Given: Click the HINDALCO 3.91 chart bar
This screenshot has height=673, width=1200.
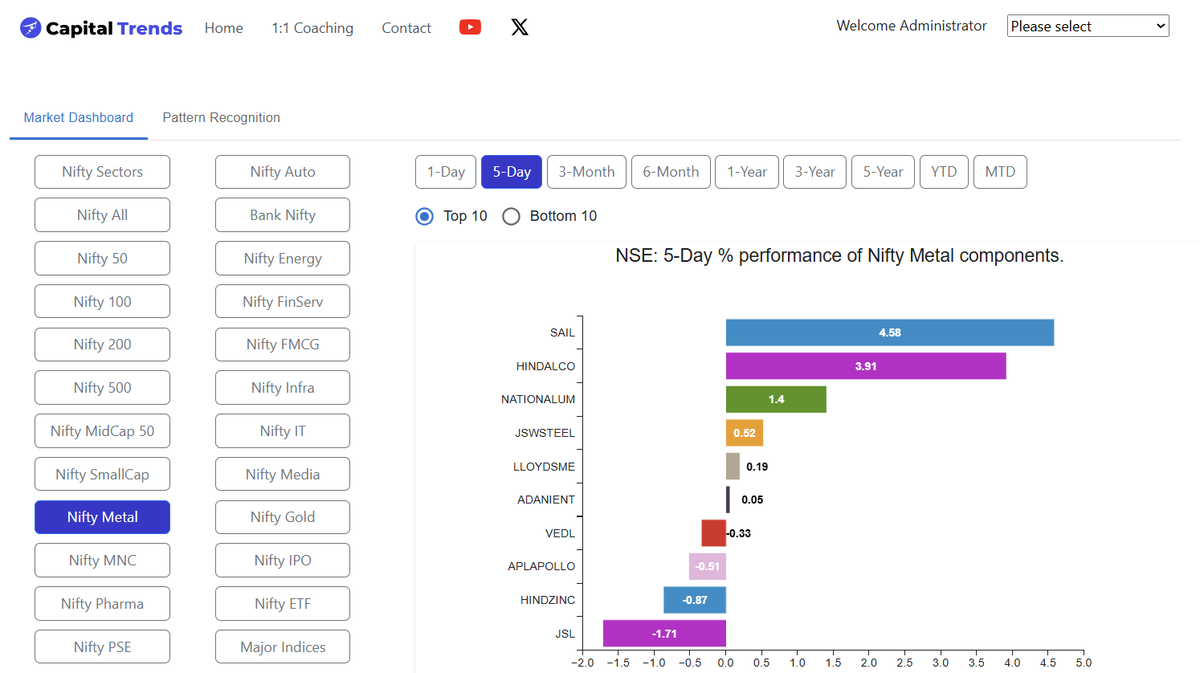Looking at the screenshot, I should tap(866, 366).
